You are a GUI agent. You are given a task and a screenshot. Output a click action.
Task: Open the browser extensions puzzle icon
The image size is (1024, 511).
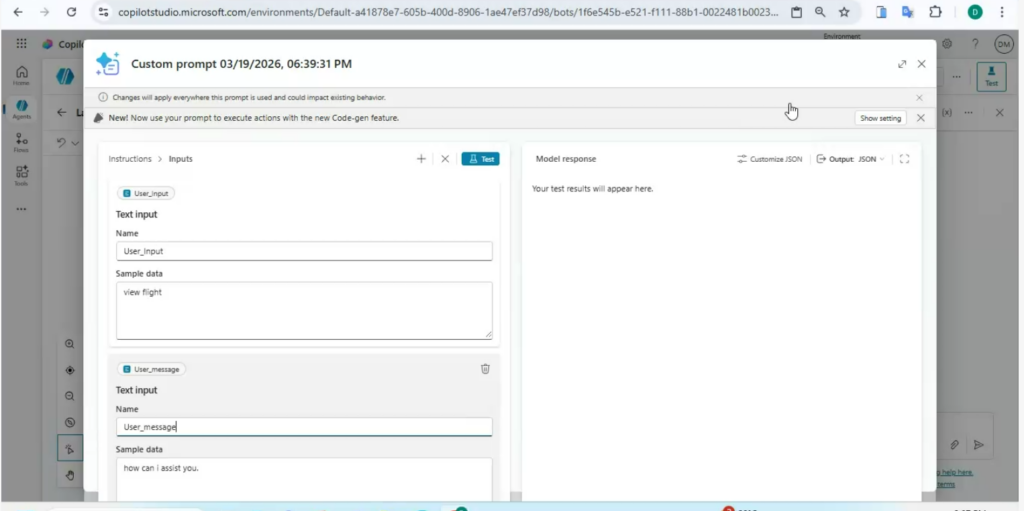(x=935, y=12)
